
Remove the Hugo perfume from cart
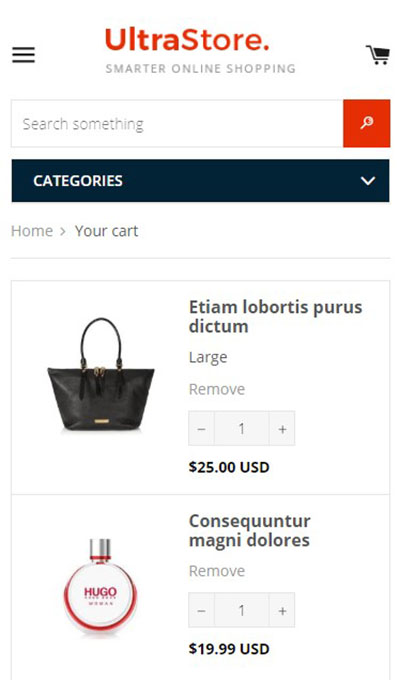pyautogui.click(x=217, y=571)
